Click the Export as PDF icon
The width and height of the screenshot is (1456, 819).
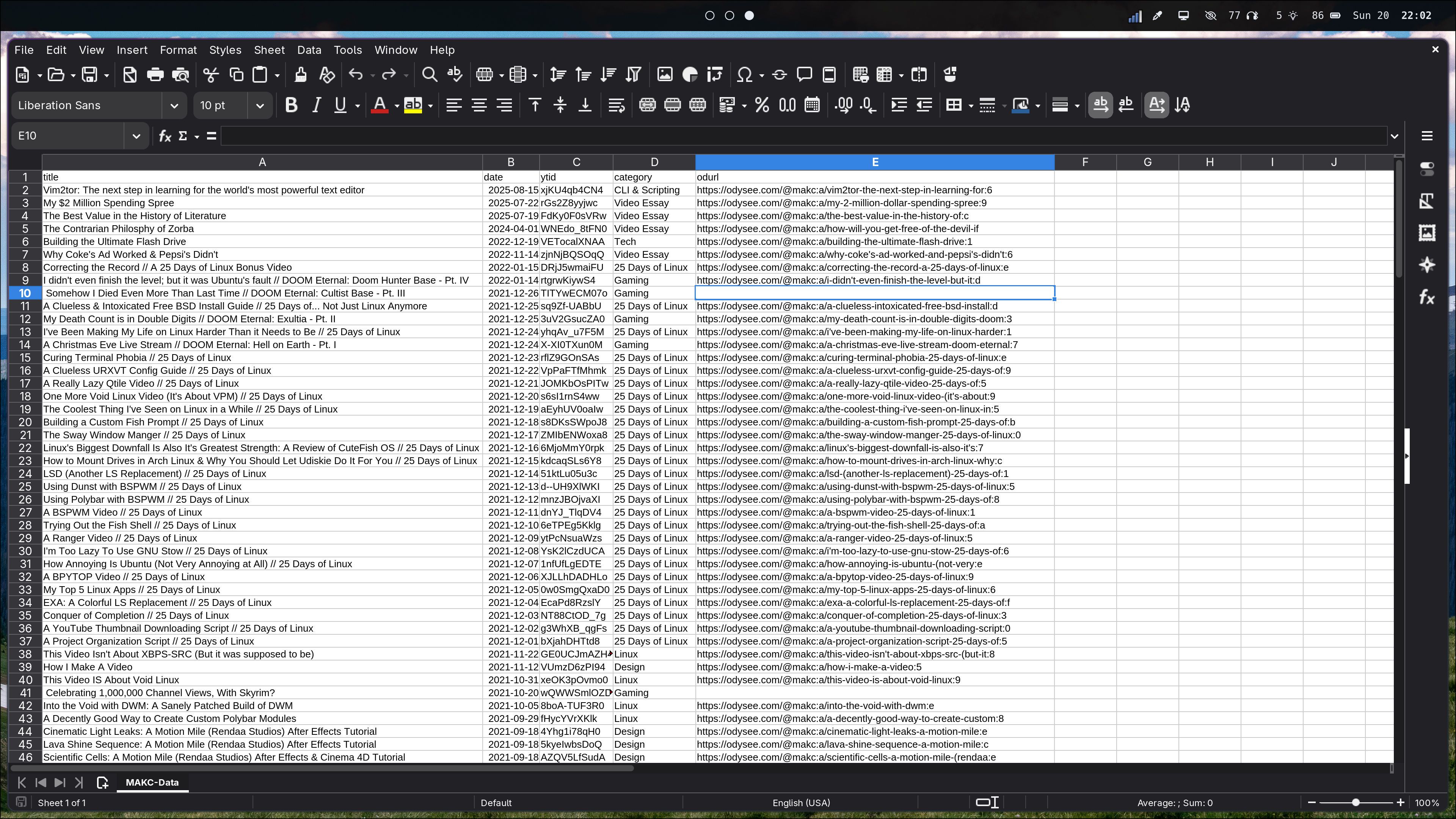click(x=129, y=75)
